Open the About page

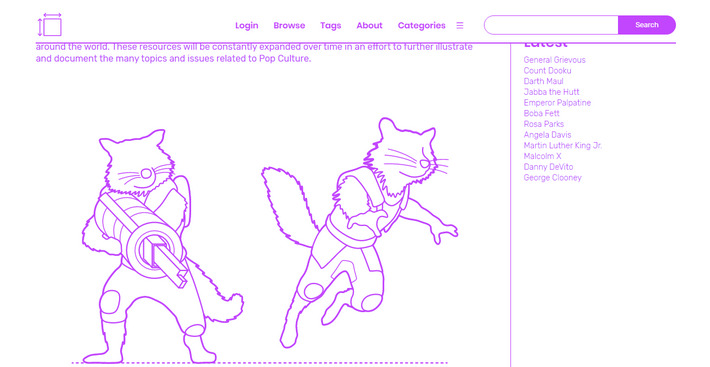click(369, 26)
